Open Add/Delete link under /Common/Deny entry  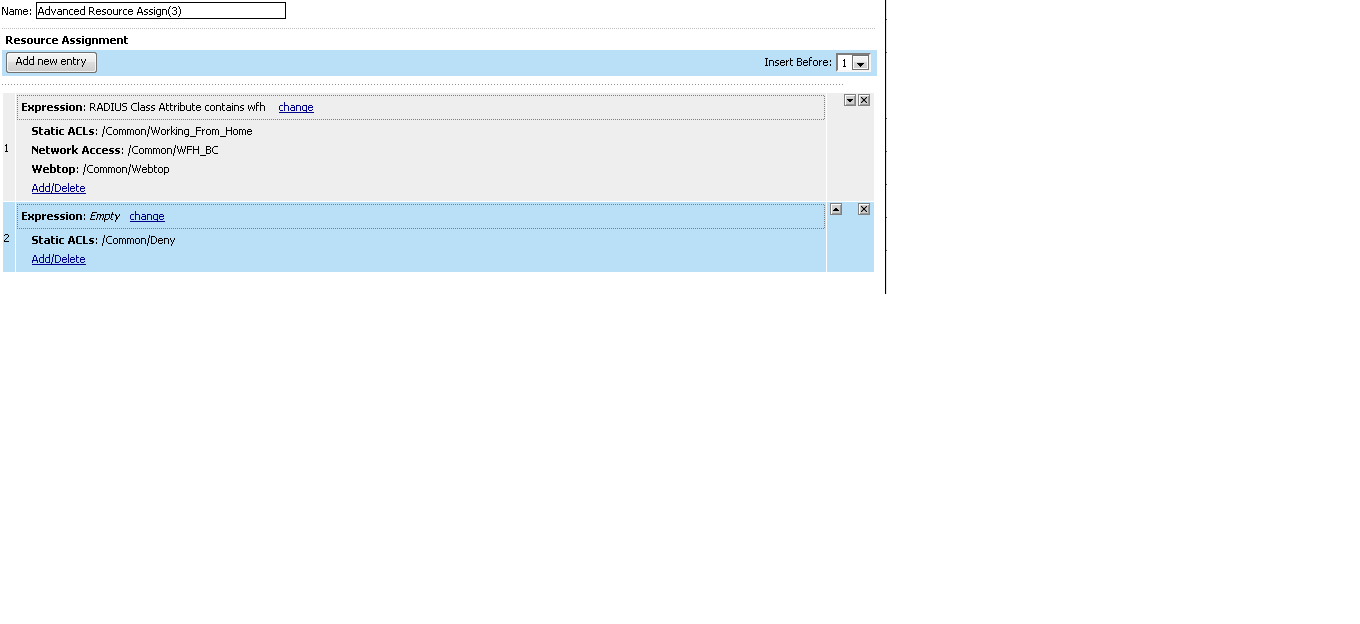click(x=57, y=258)
